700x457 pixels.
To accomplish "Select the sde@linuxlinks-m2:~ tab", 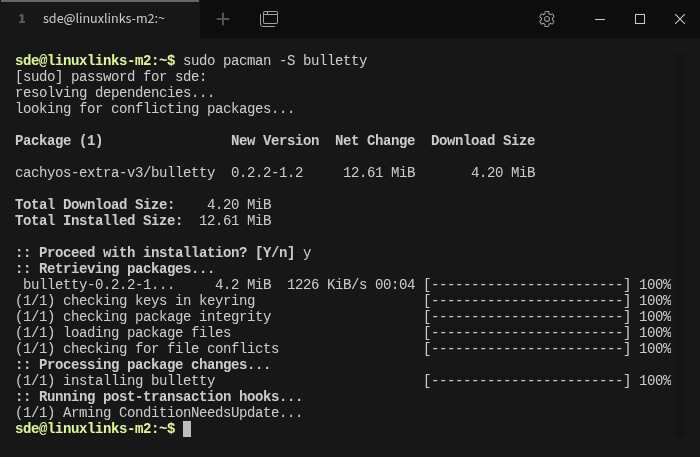I will (x=100, y=19).
